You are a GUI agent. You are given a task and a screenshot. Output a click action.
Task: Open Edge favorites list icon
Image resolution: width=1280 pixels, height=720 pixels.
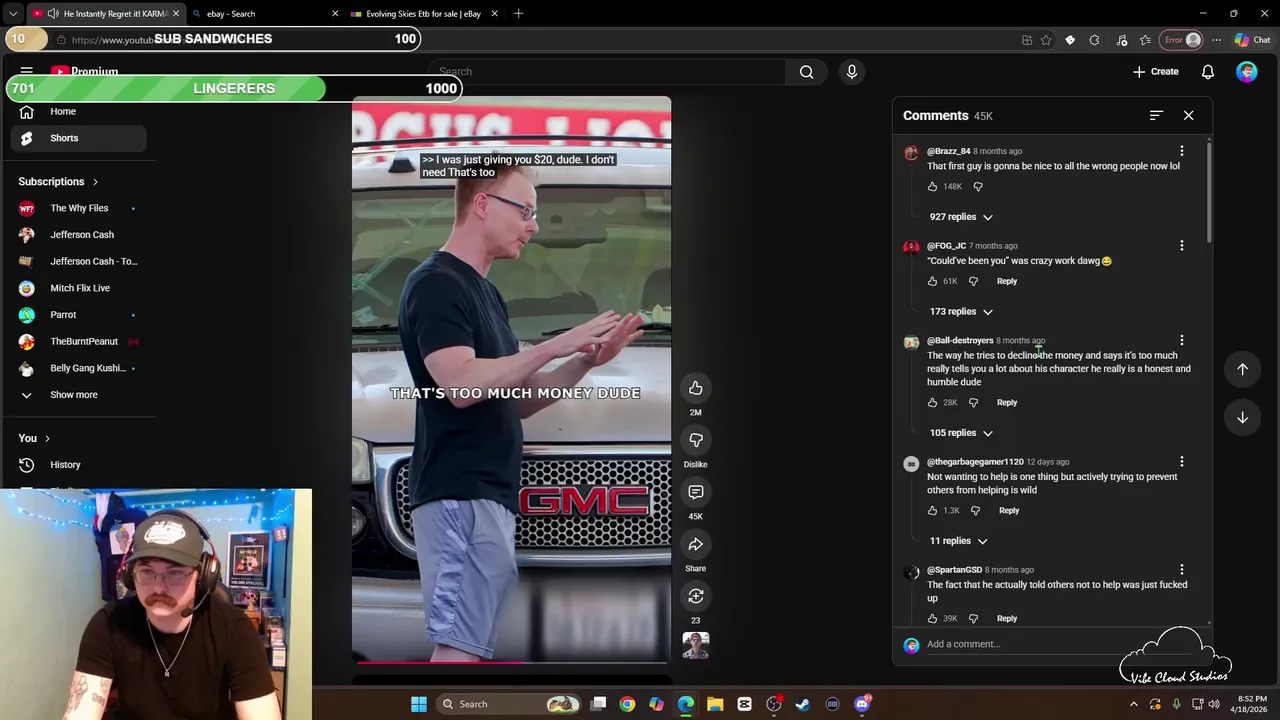1145,40
